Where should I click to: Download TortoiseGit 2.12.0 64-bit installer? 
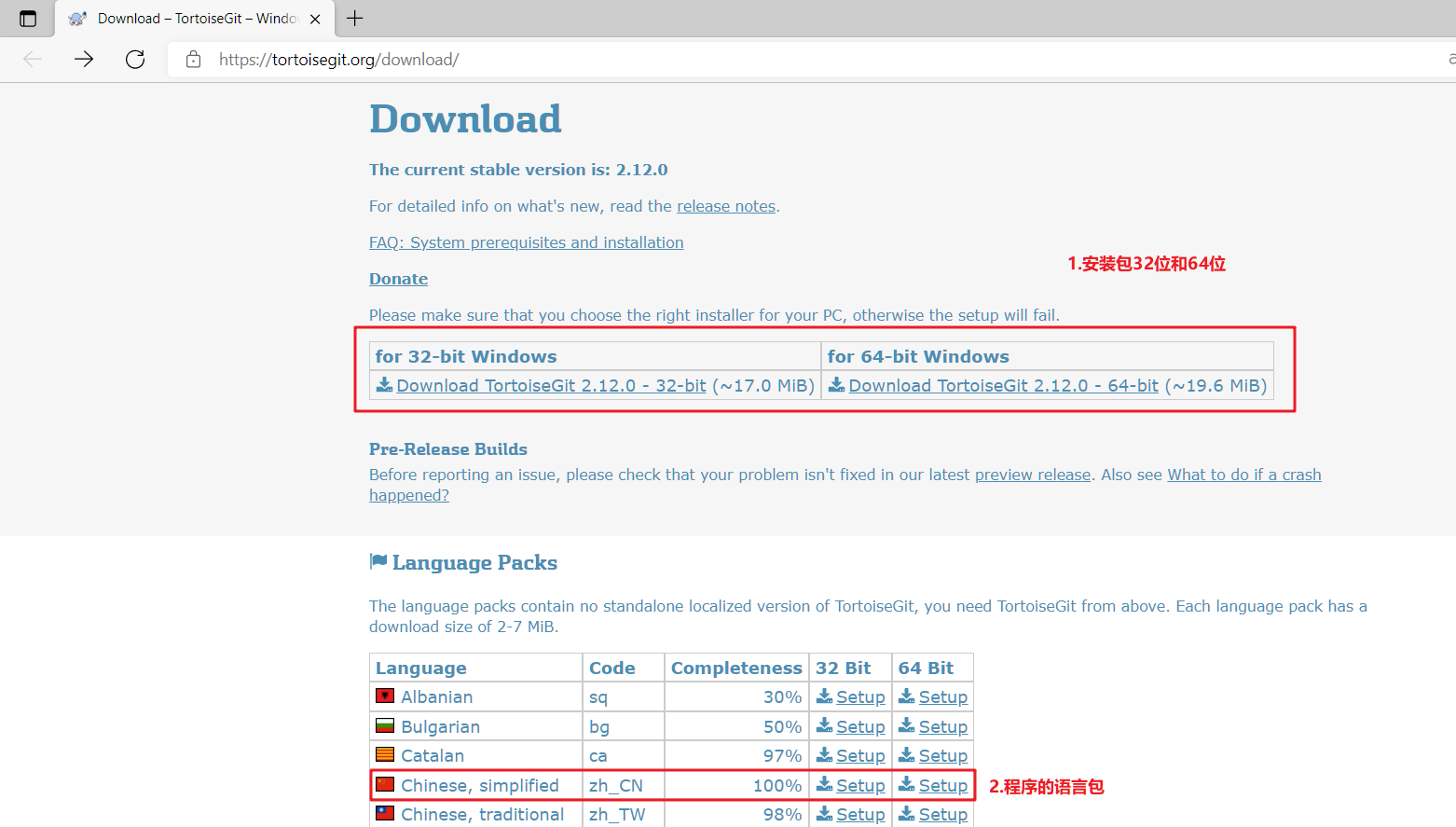[x=1003, y=386]
